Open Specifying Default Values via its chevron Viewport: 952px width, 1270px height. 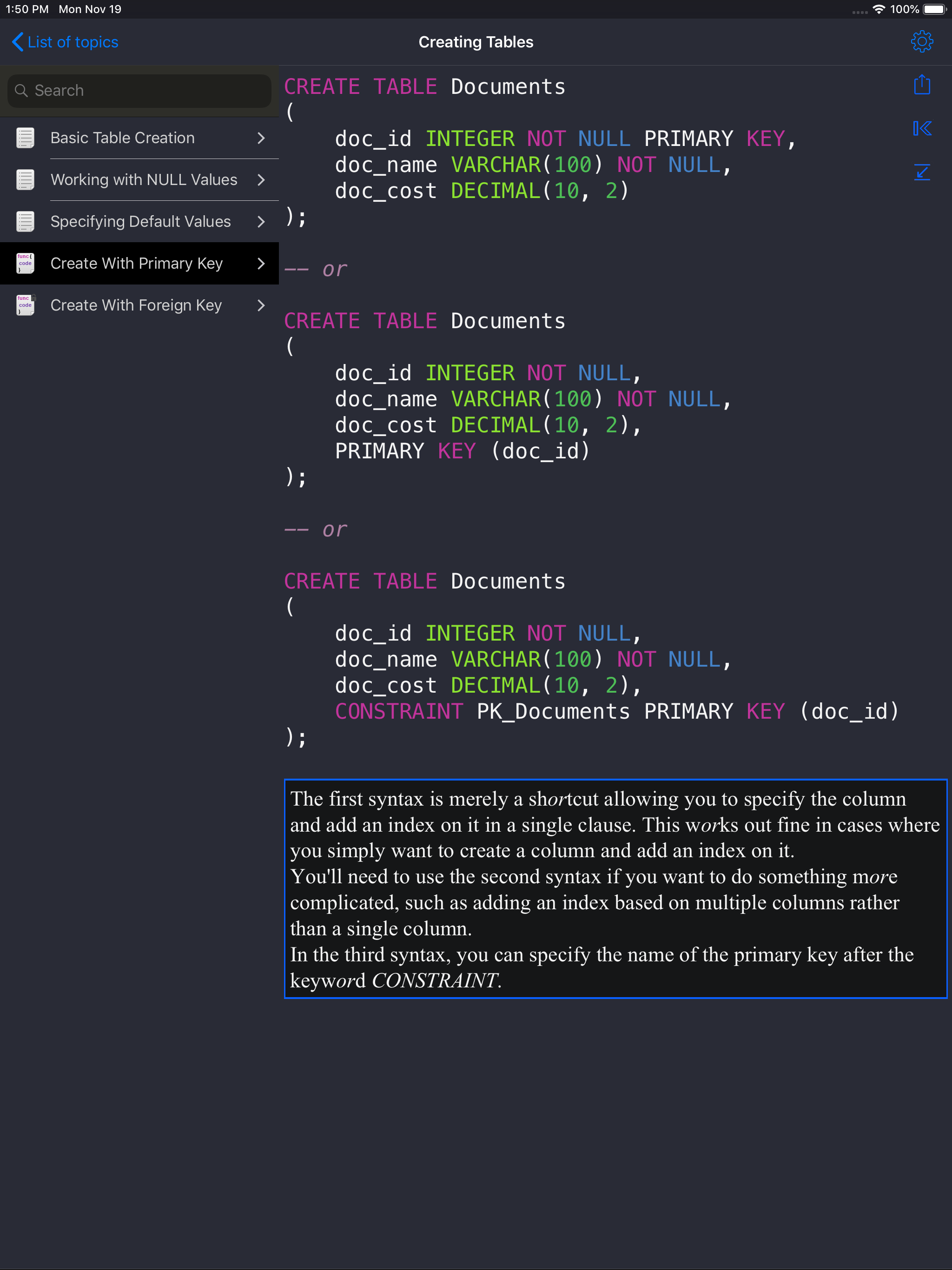pyautogui.click(x=262, y=221)
